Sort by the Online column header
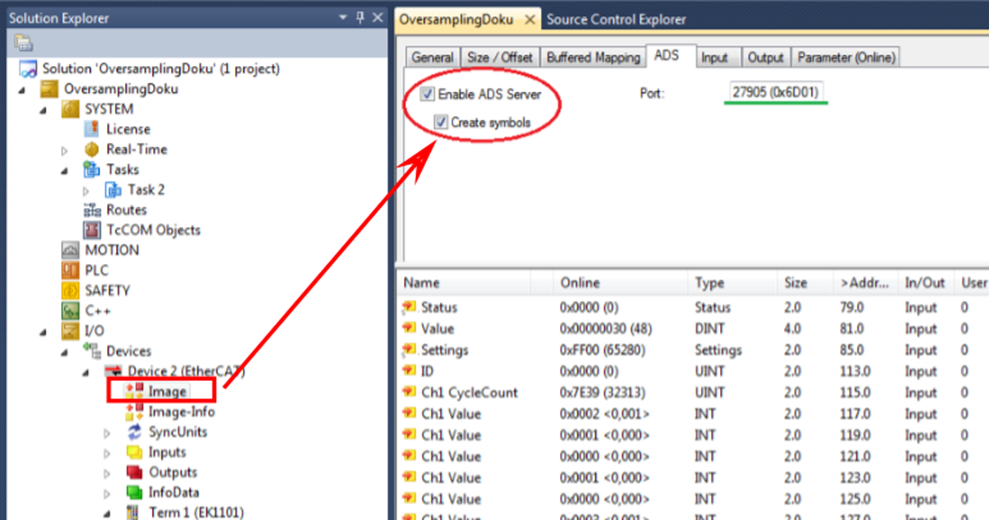 point(580,283)
